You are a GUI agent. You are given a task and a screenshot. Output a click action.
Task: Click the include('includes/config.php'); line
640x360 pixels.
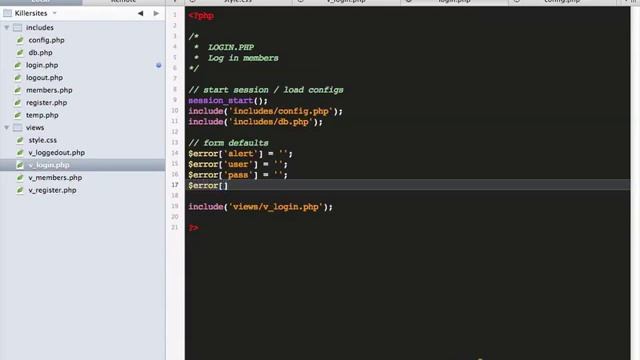pyautogui.click(x=265, y=111)
